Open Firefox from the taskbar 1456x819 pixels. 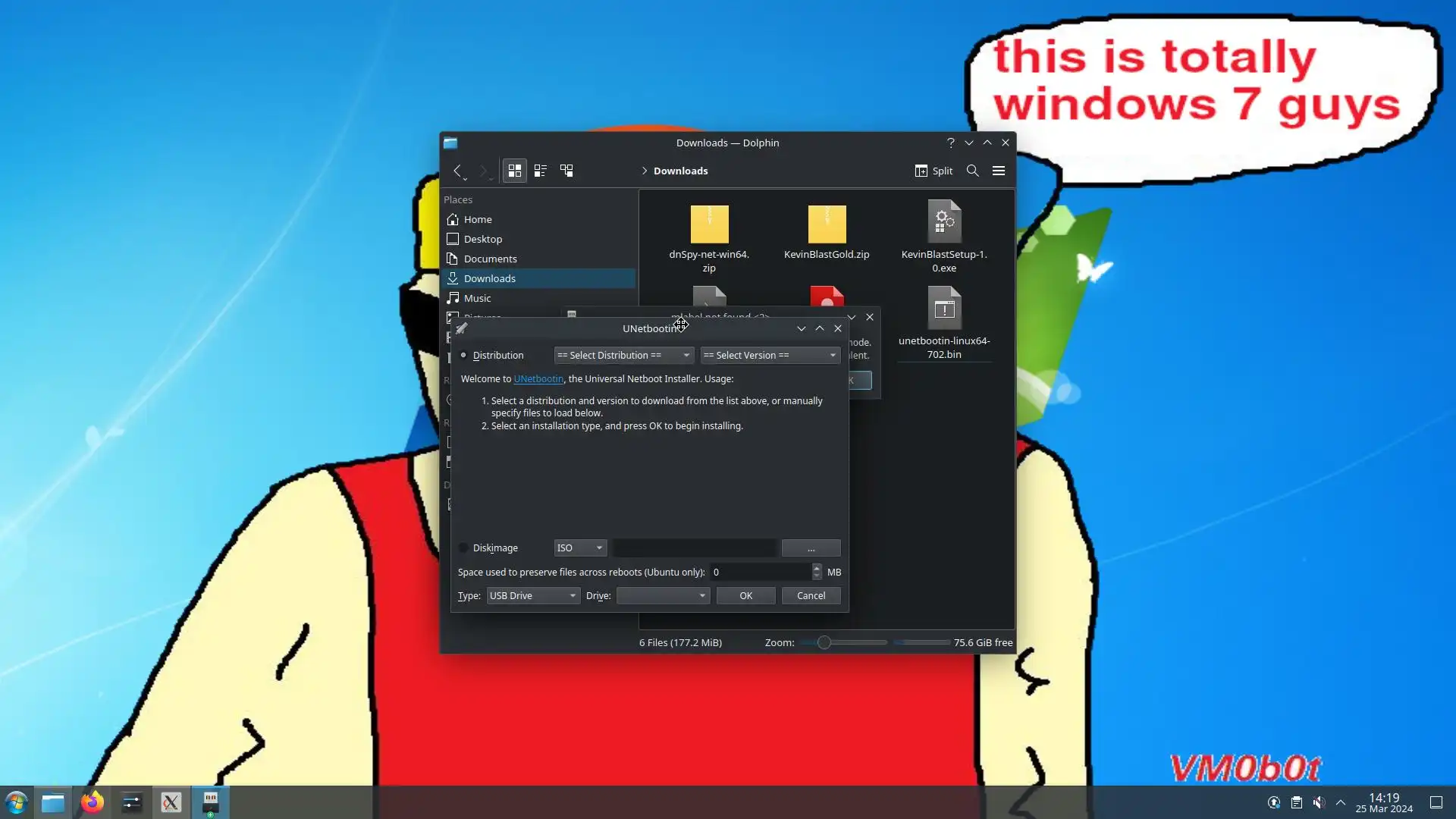tap(93, 802)
